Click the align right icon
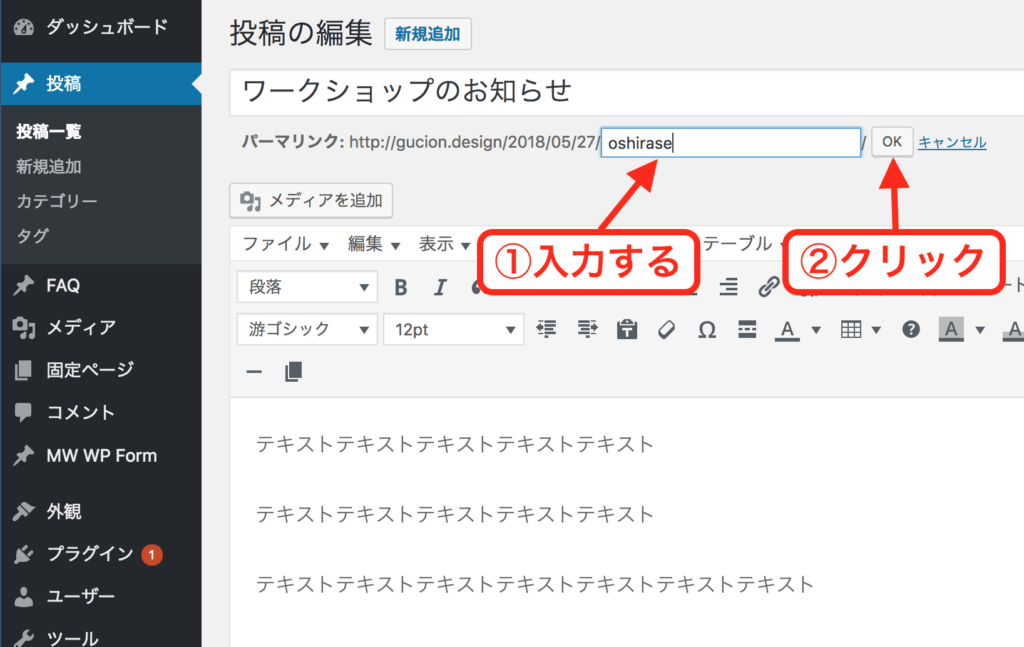The height and width of the screenshot is (647, 1024). click(x=729, y=288)
